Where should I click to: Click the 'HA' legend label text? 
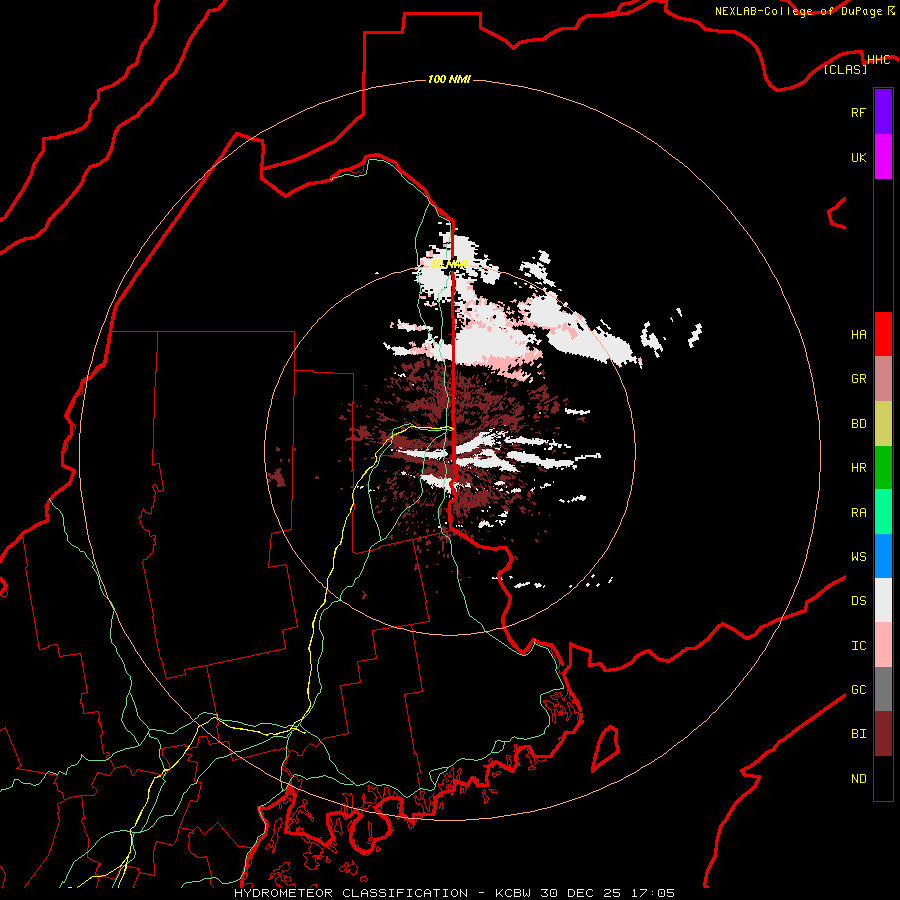coord(858,334)
